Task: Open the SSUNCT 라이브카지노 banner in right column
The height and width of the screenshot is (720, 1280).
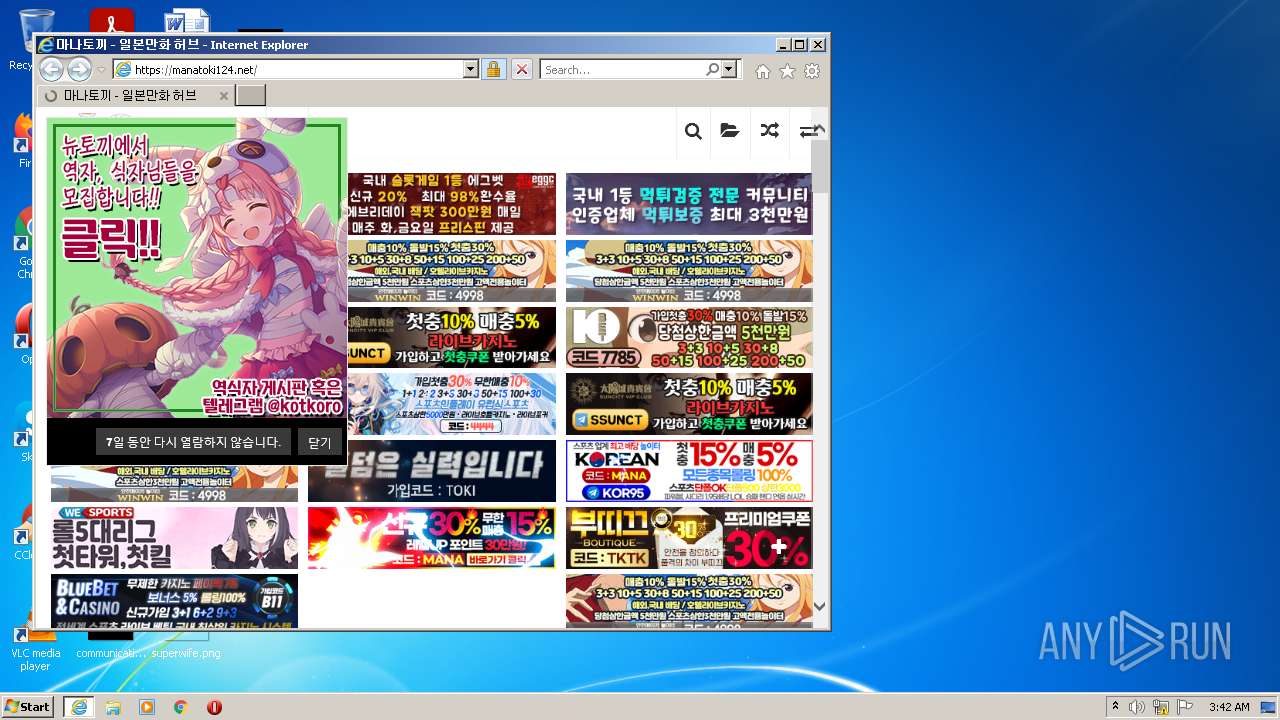Action: 689,404
